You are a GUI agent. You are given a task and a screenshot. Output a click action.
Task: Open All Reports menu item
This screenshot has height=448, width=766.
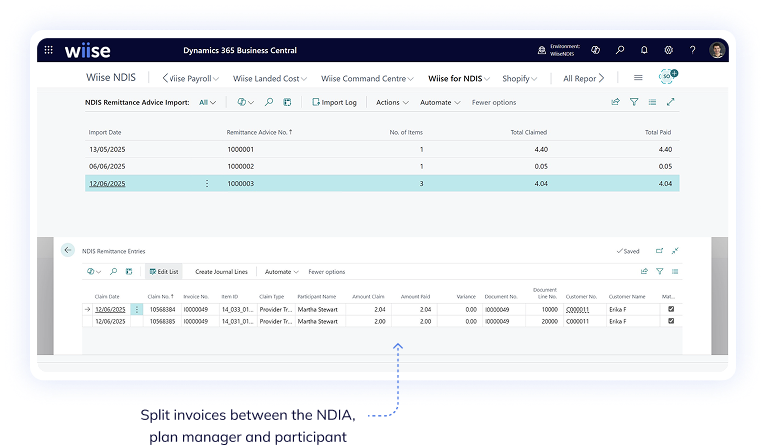579,78
